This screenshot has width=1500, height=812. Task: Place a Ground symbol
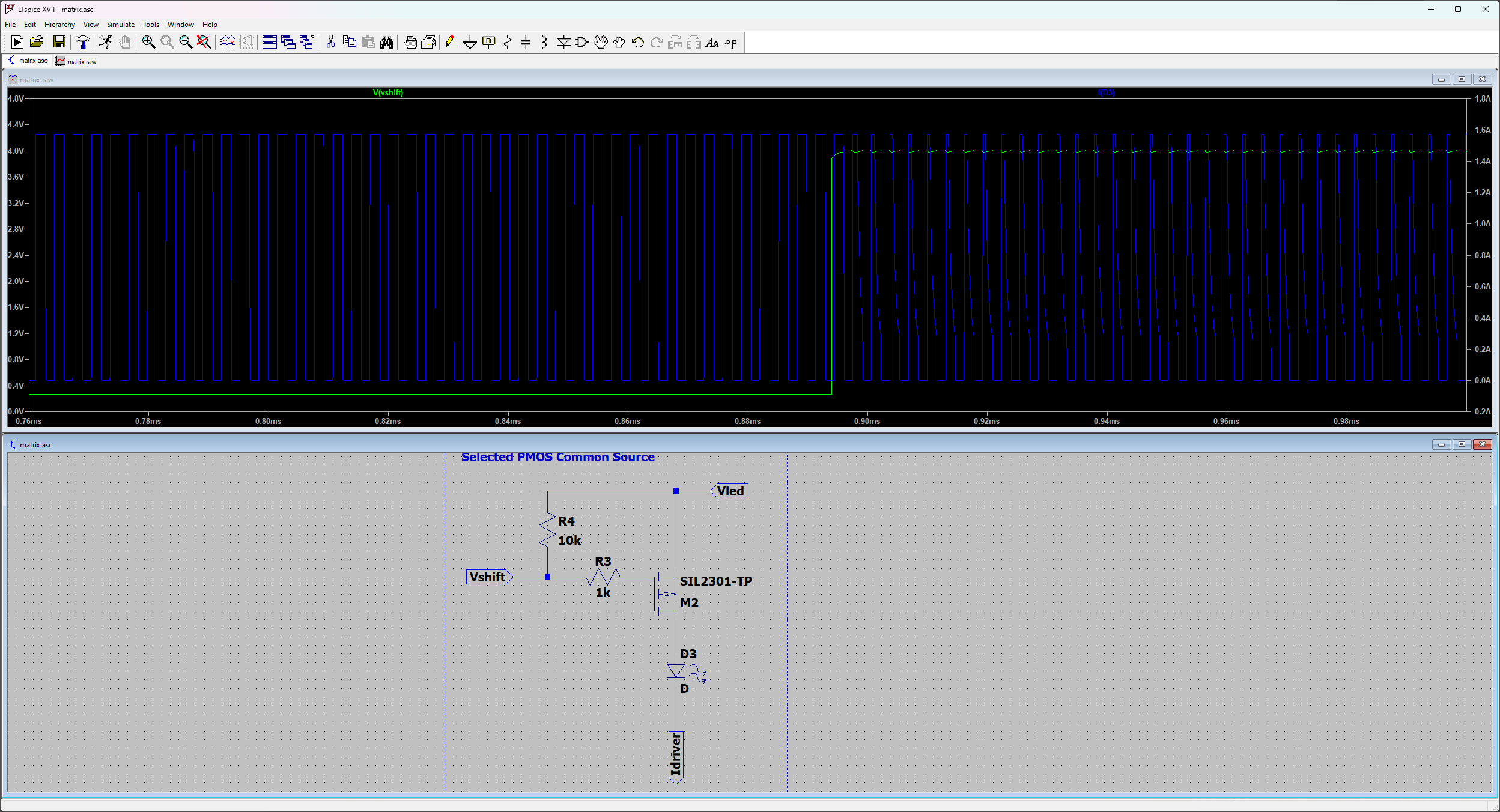470,42
